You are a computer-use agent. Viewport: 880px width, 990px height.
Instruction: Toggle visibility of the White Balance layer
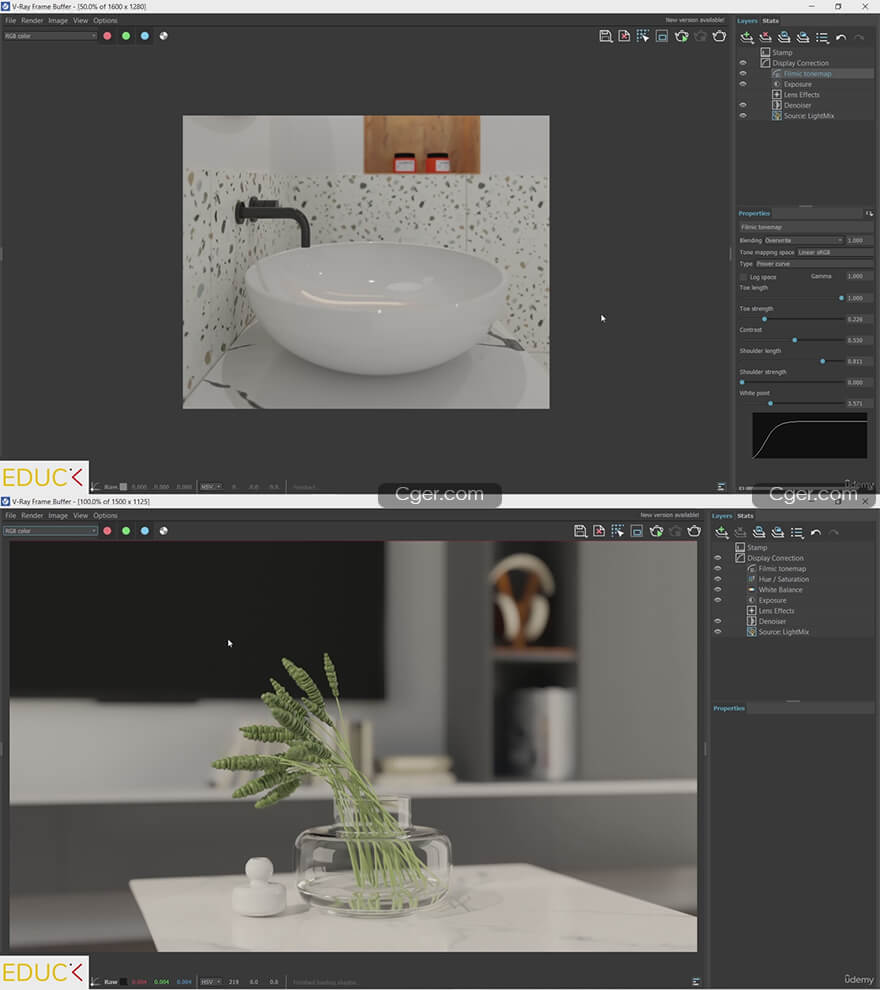(x=717, y=590)
